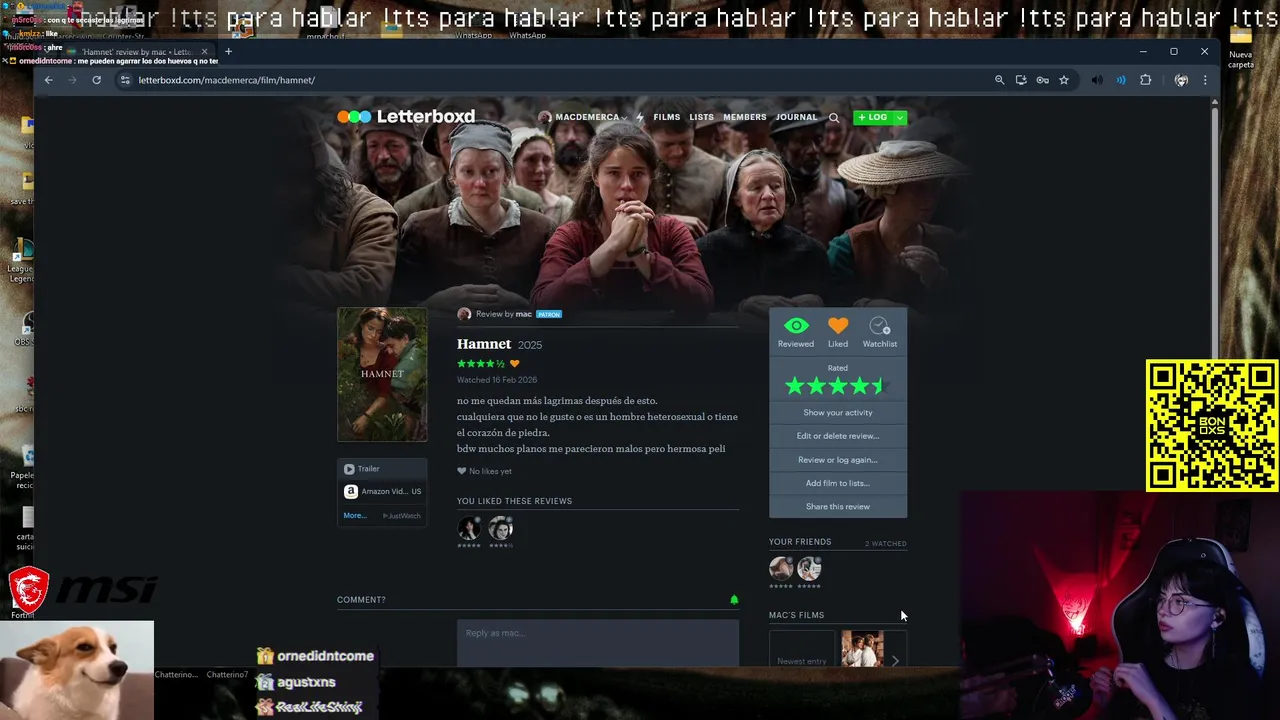Click the More... services link
The image size is (1280, 720).
click(x=355, y=516)
